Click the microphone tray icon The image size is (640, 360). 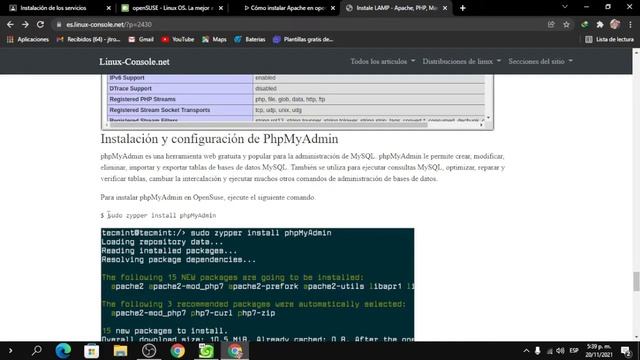(538, 351)
